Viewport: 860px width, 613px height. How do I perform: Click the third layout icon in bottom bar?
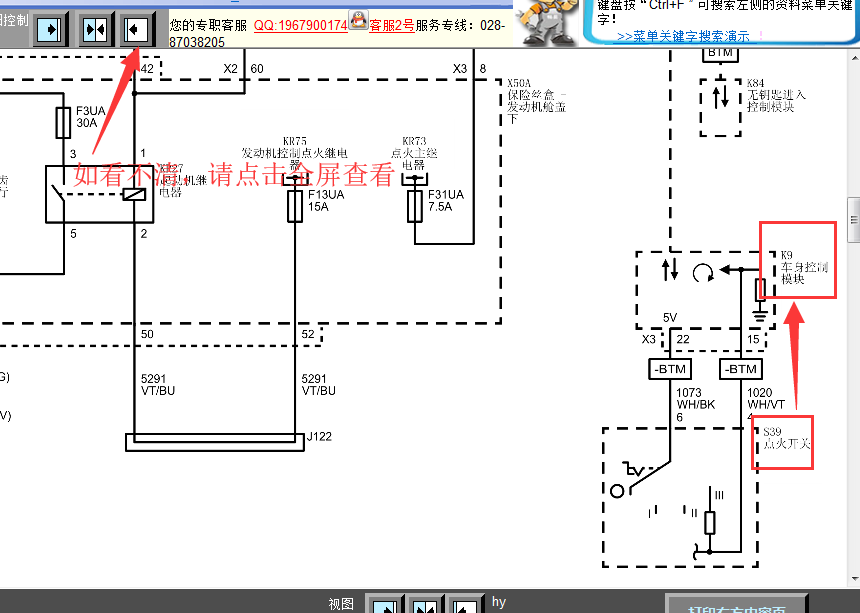coord(463,605)
